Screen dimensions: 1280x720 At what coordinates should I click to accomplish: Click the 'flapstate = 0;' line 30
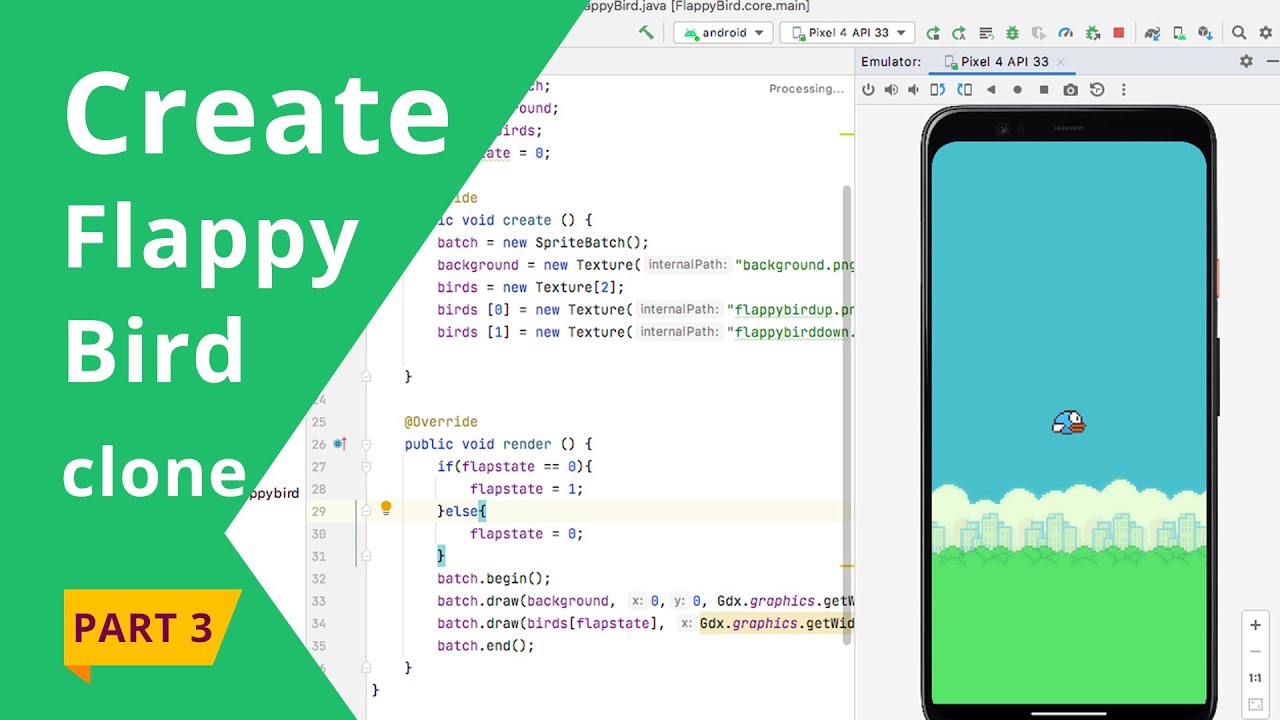click(526, 534)
